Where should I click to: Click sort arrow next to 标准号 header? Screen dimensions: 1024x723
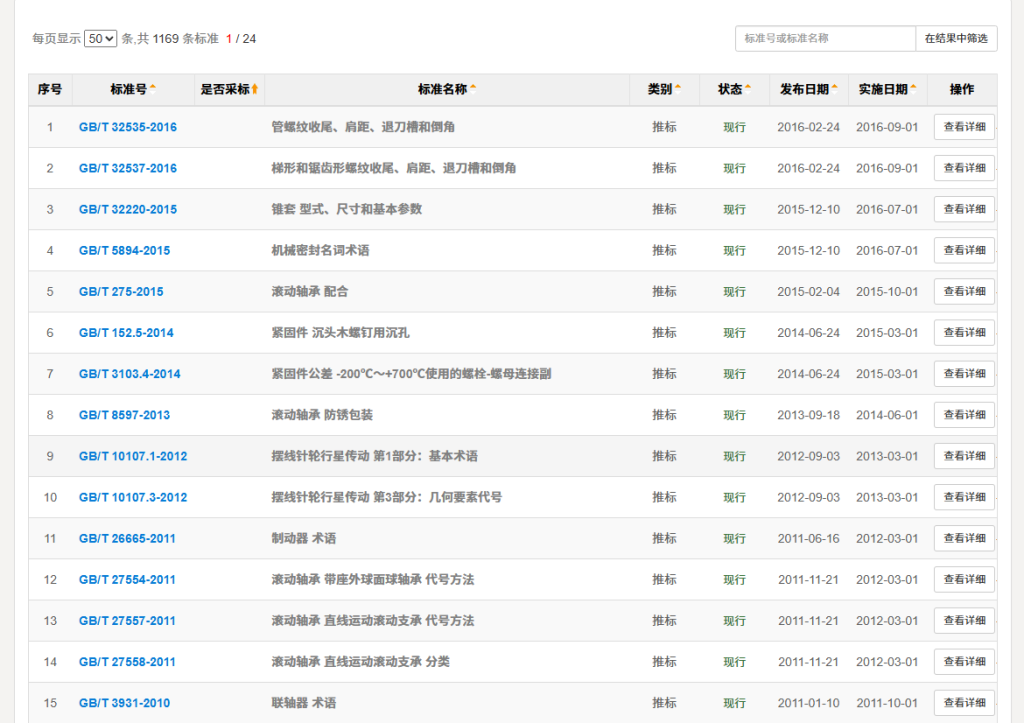(153, 88)
